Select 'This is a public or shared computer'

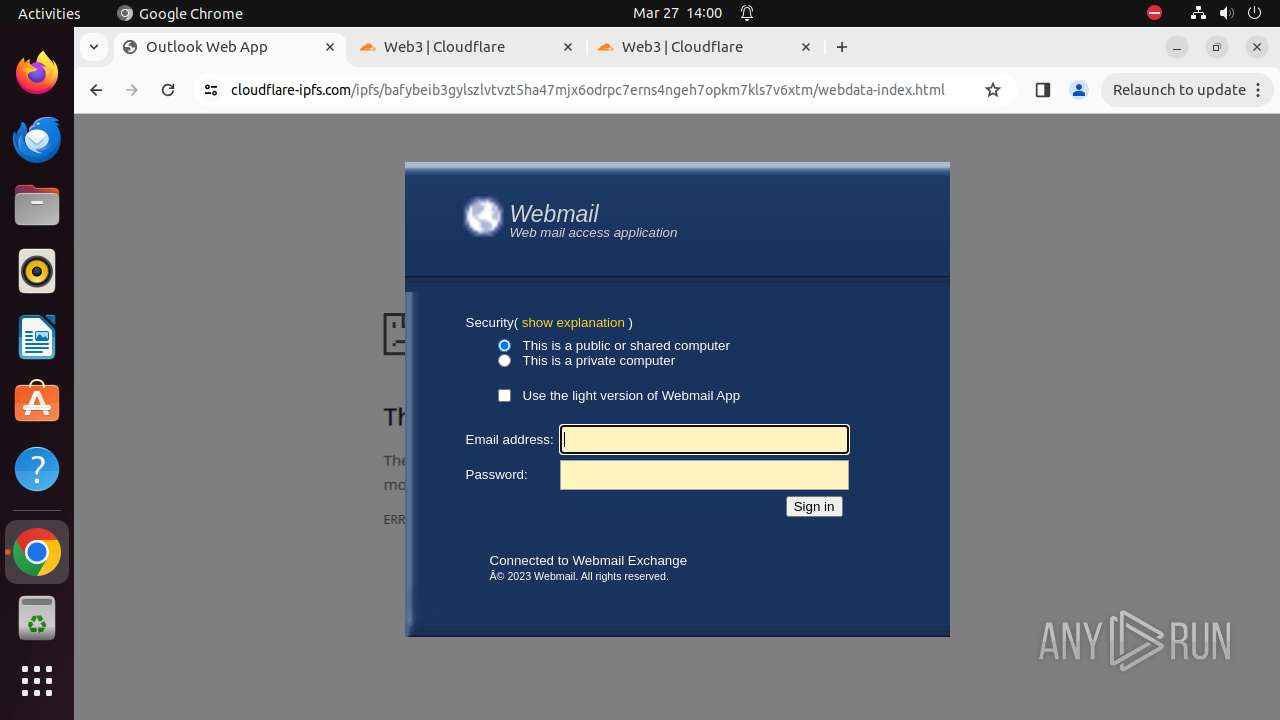pyautogui.click(x=504, y=345)
